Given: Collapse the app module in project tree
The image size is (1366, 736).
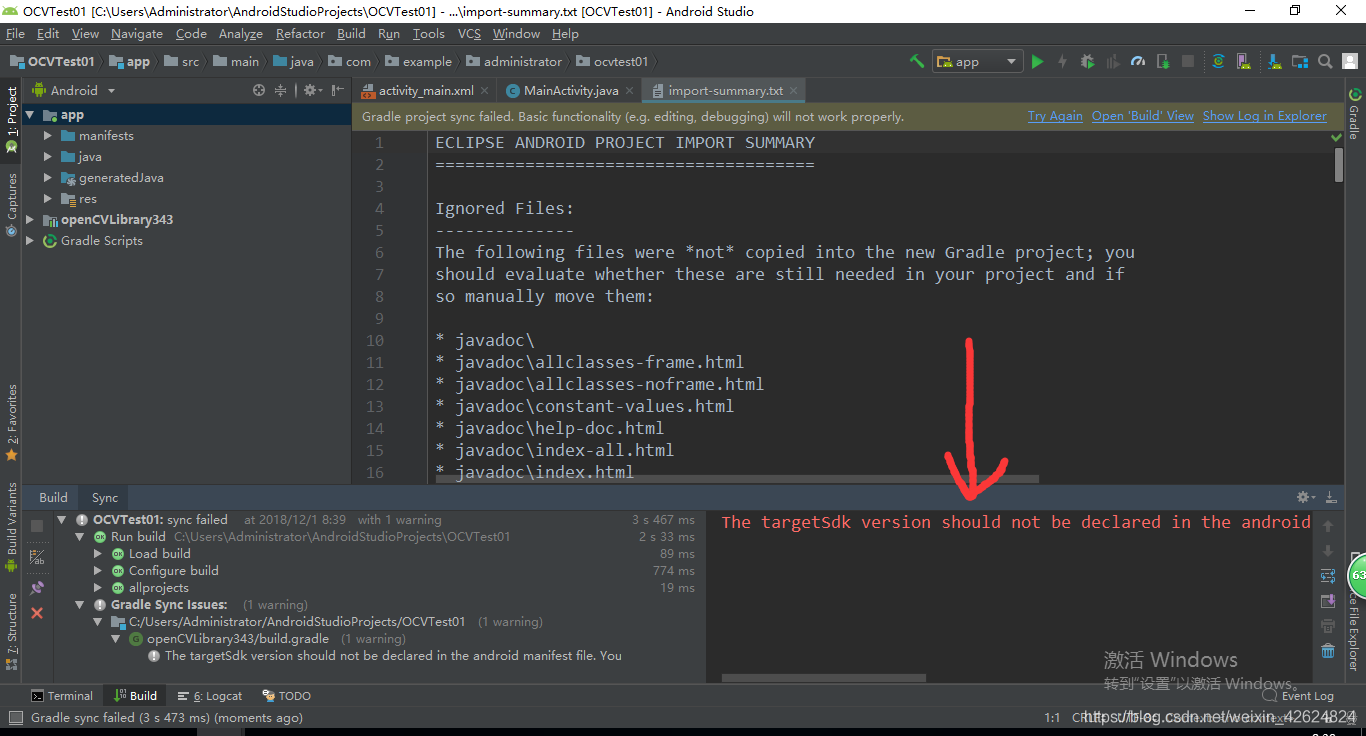Looking at the screenshot, I should (30, 115).
